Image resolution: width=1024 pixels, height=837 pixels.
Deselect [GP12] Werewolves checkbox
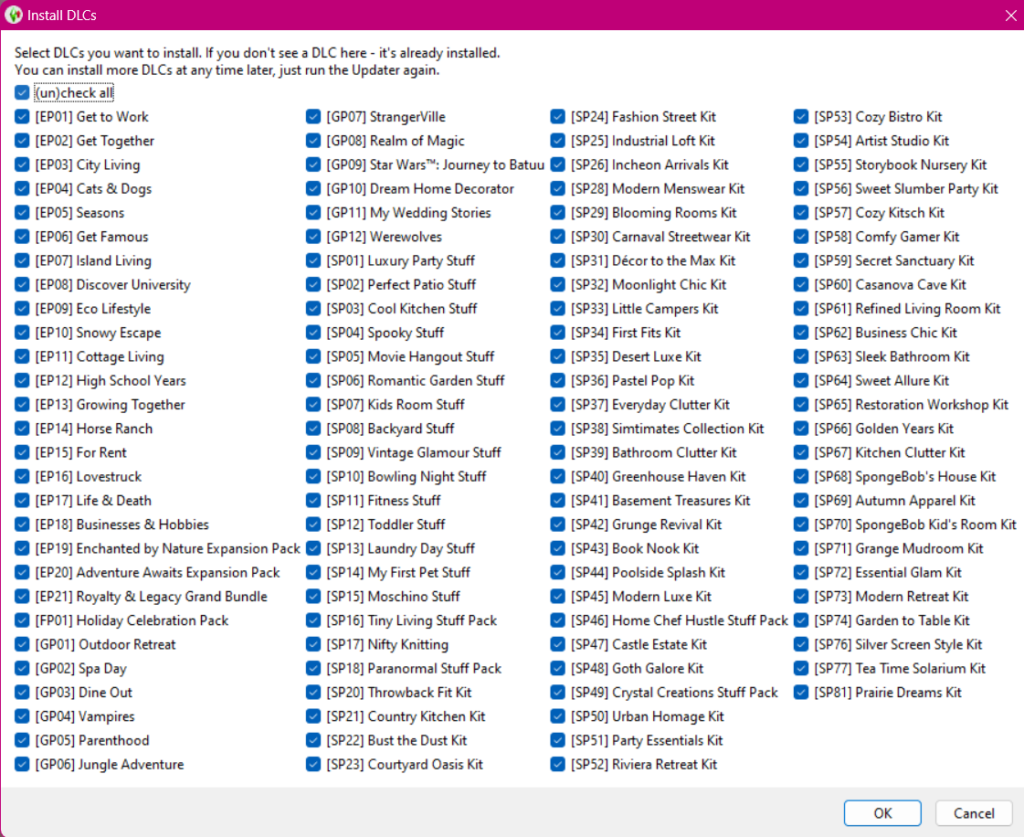(x=313, y=237)
